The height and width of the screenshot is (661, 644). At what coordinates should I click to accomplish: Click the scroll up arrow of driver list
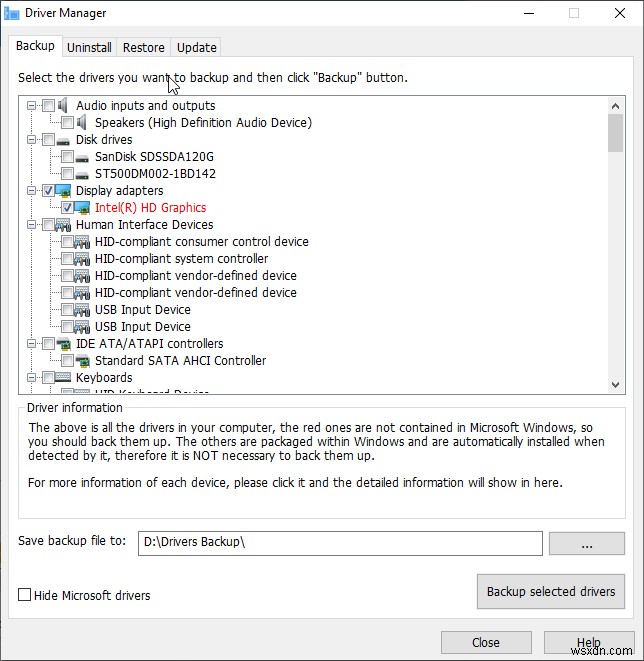[615, 106]
